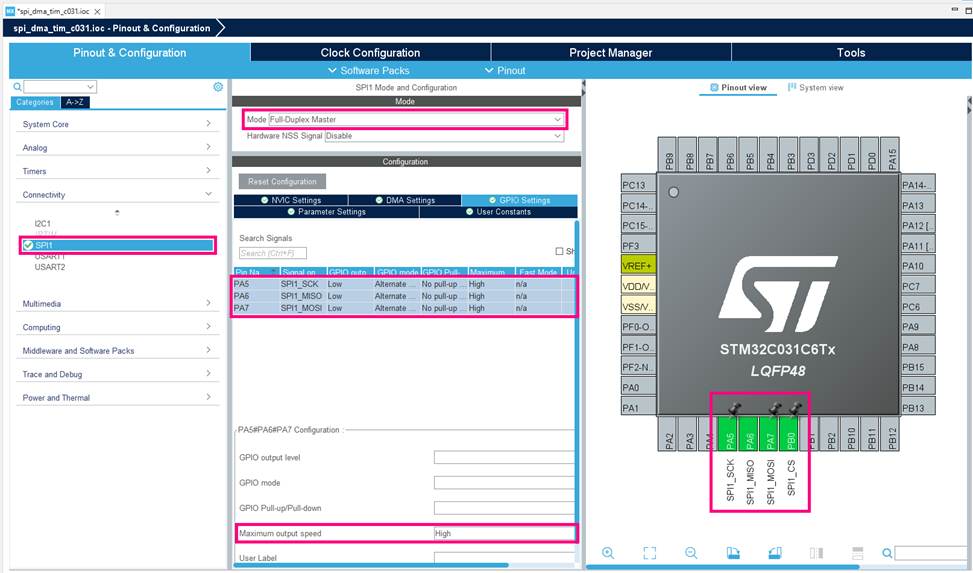Expand the Multimedia category
The width and height of the screenshot is (973, 573).
click(117, 304)
